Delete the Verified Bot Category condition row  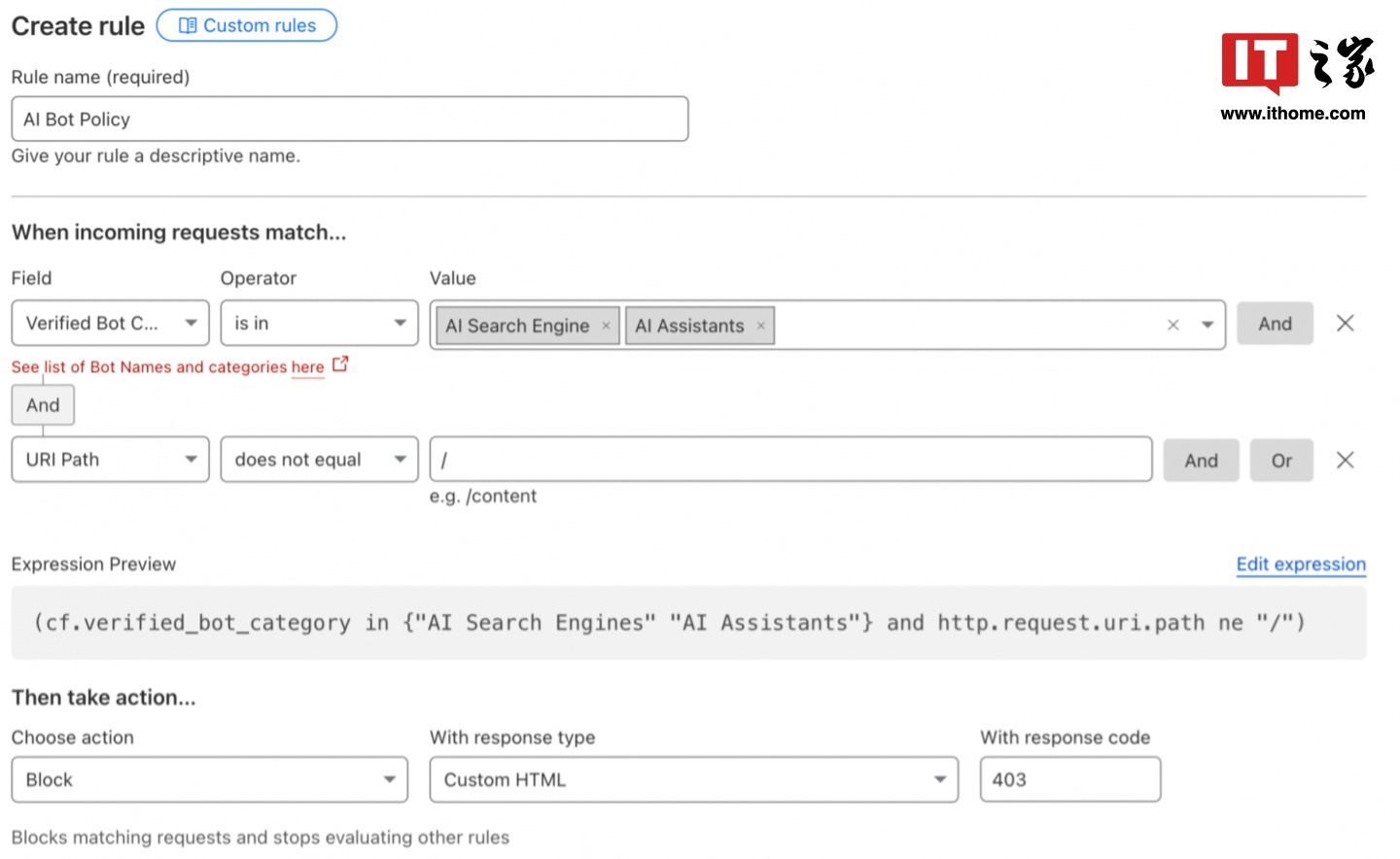(1345, 324)
